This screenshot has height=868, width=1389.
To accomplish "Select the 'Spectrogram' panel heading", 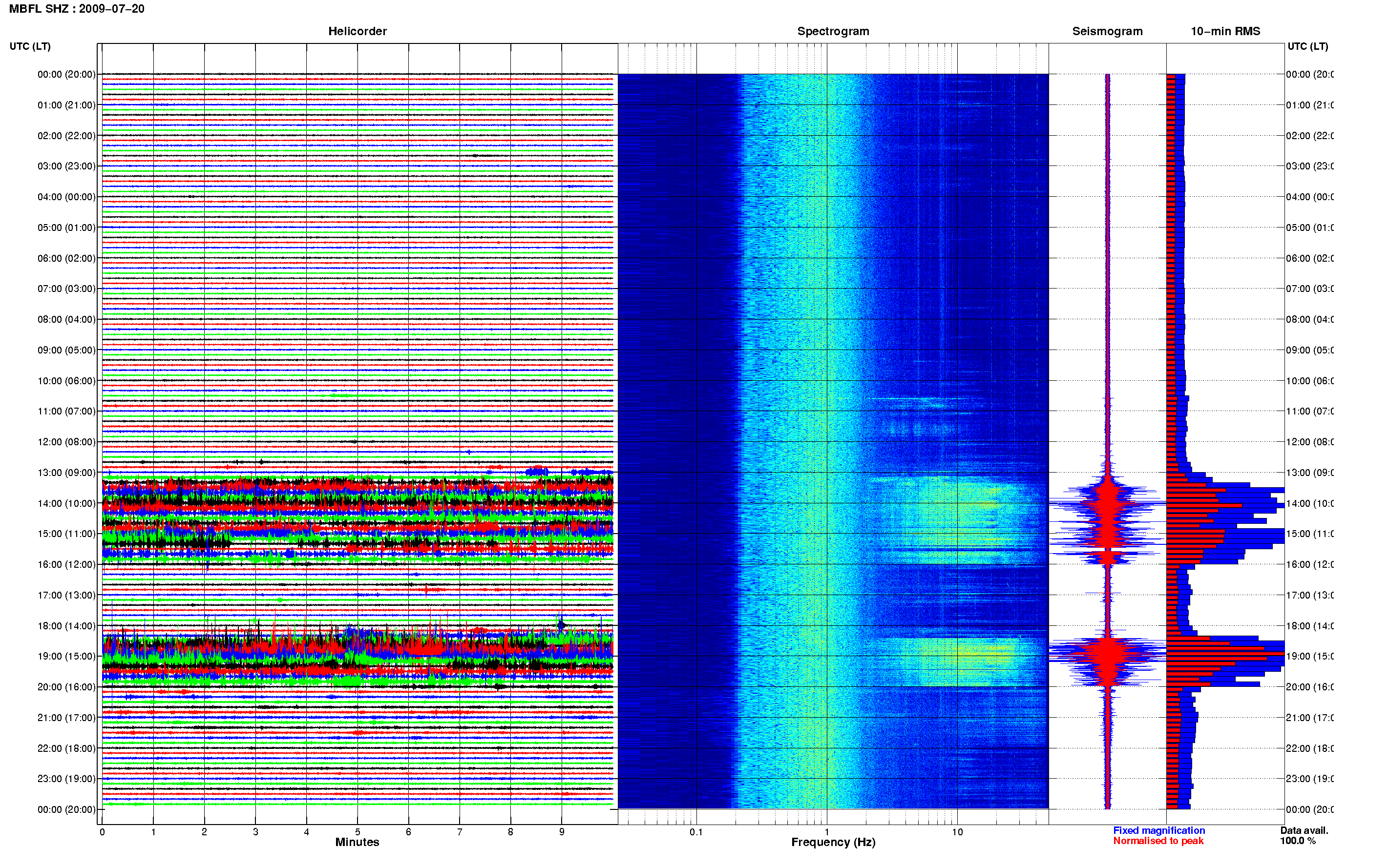I will [833, 31].
